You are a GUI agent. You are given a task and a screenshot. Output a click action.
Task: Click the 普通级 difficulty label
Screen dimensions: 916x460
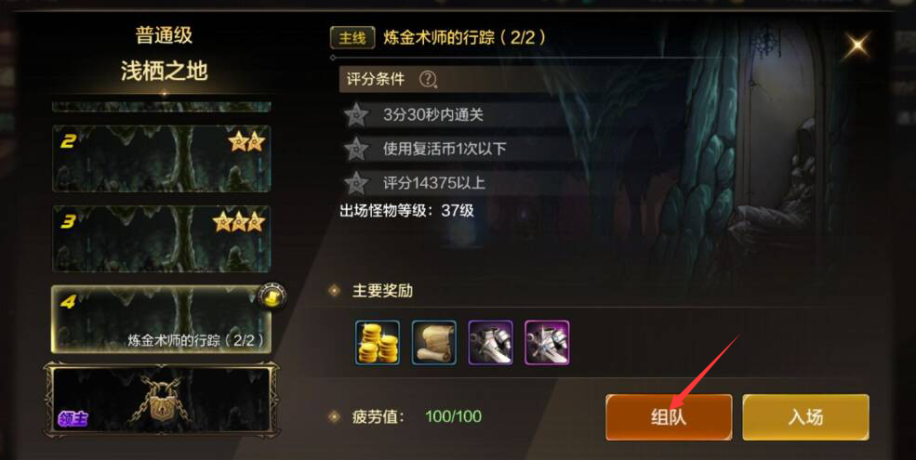point(164,36)
